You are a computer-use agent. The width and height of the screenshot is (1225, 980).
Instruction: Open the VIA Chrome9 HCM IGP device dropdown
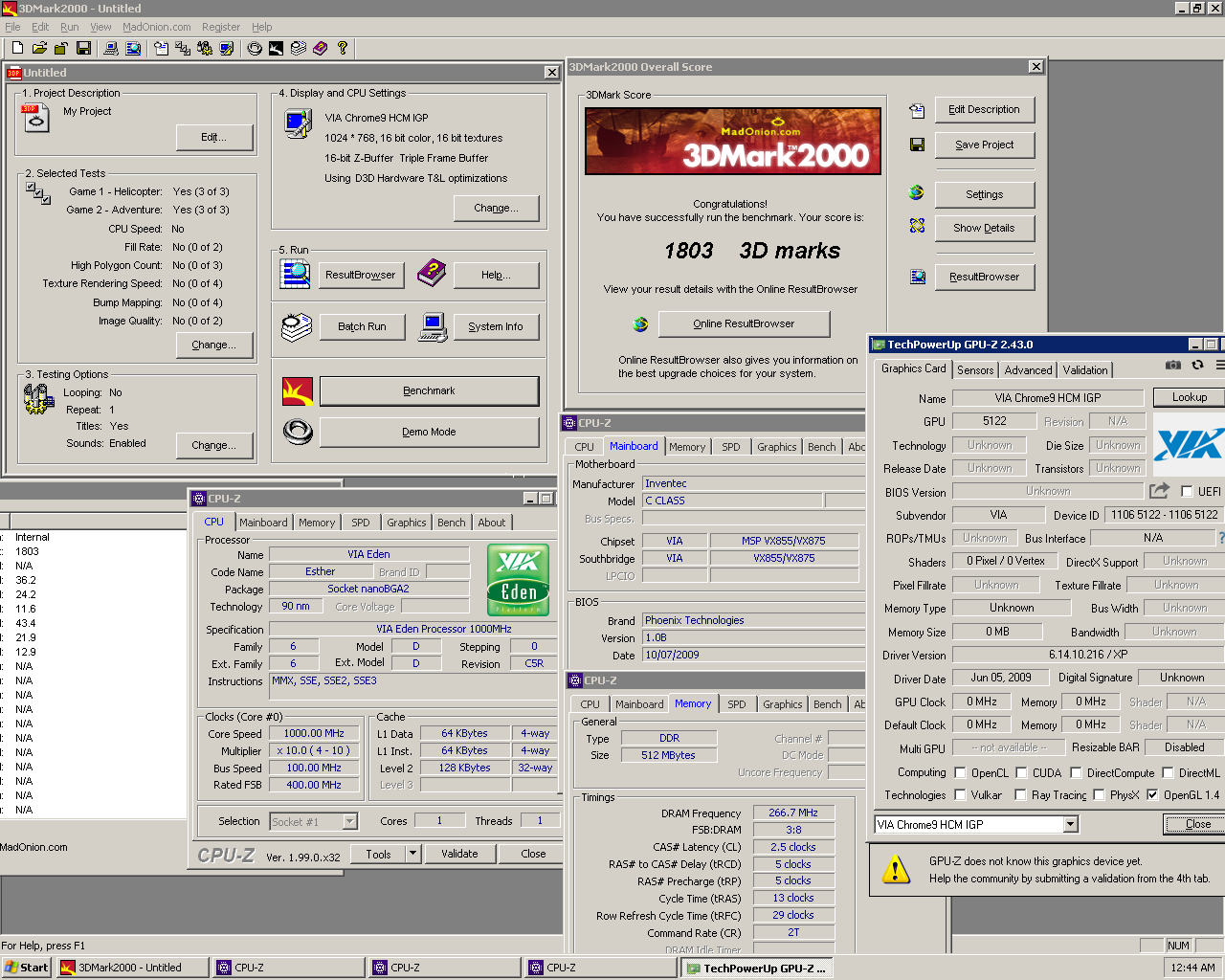tap(1070, 824)
